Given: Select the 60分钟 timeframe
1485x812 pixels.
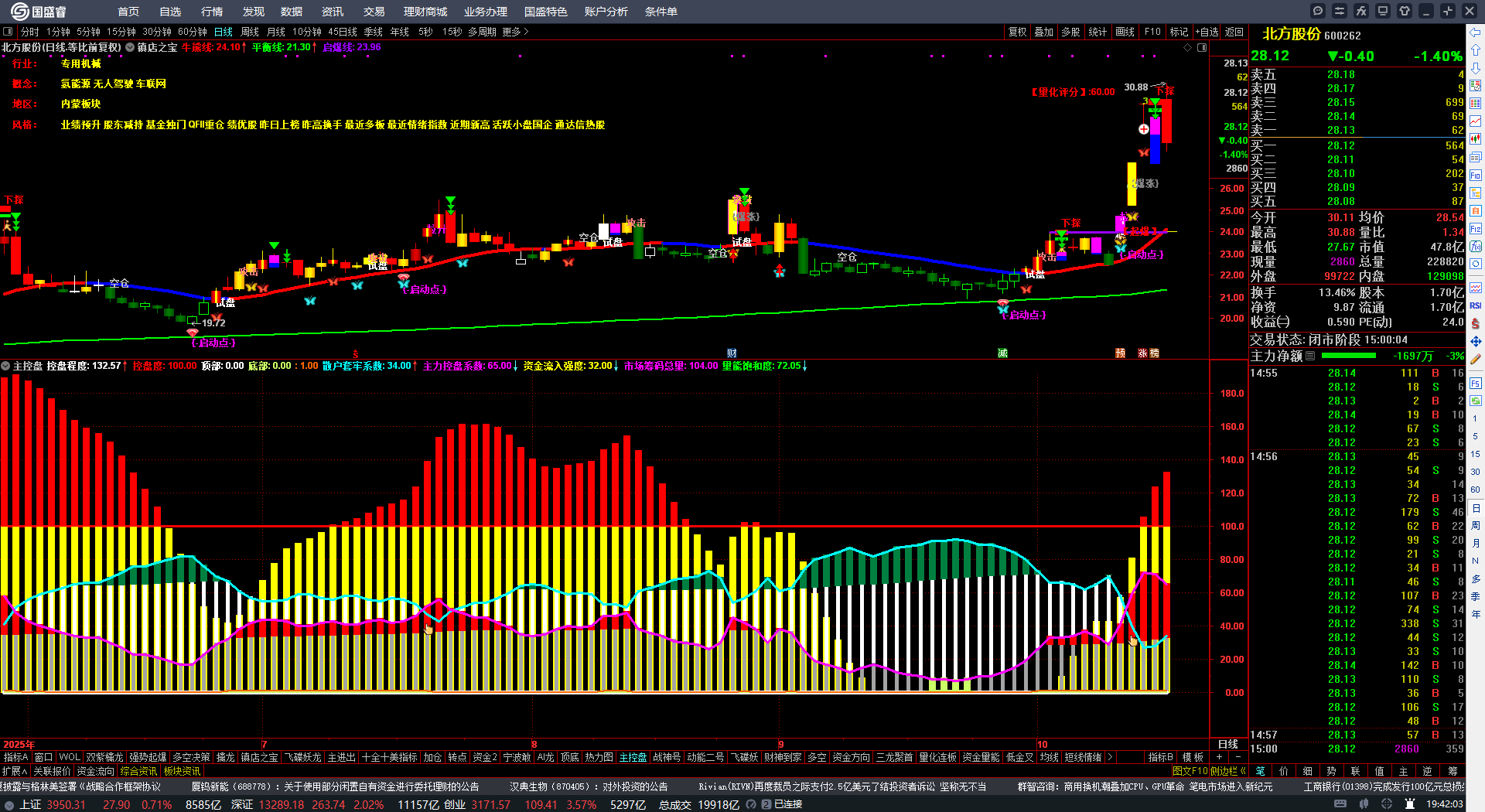Looking at the screenshot, I should (x=192, y=32).
